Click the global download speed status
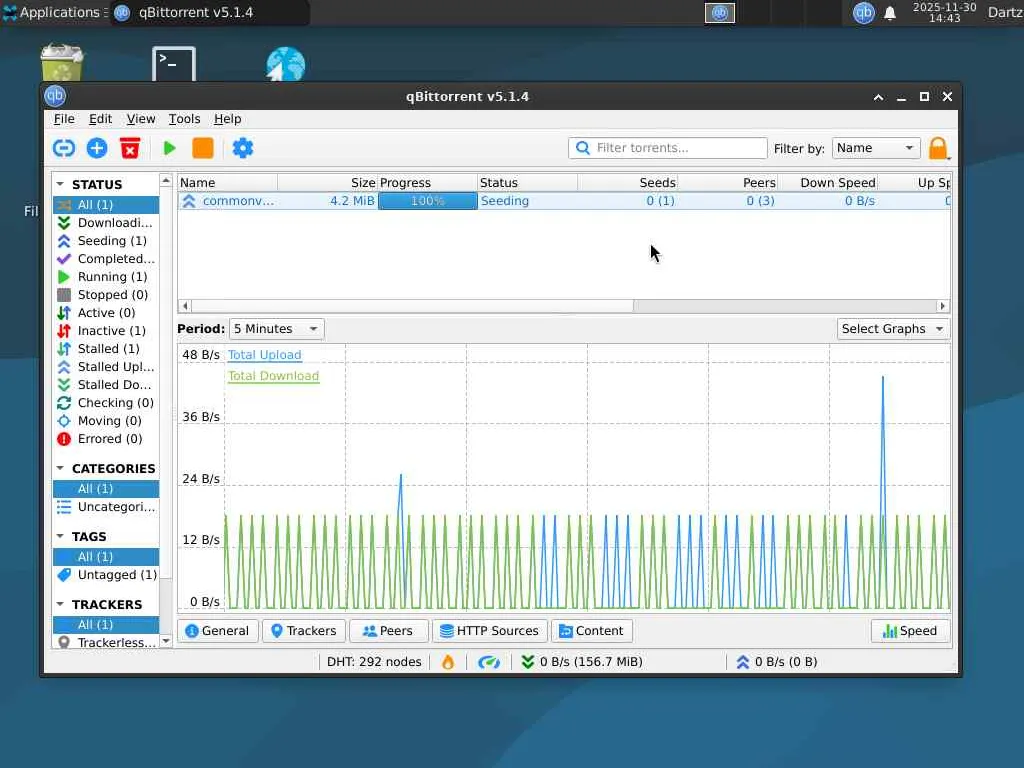Image resolution: width=1024 pixels, height=768 pixels. (582, 662)
